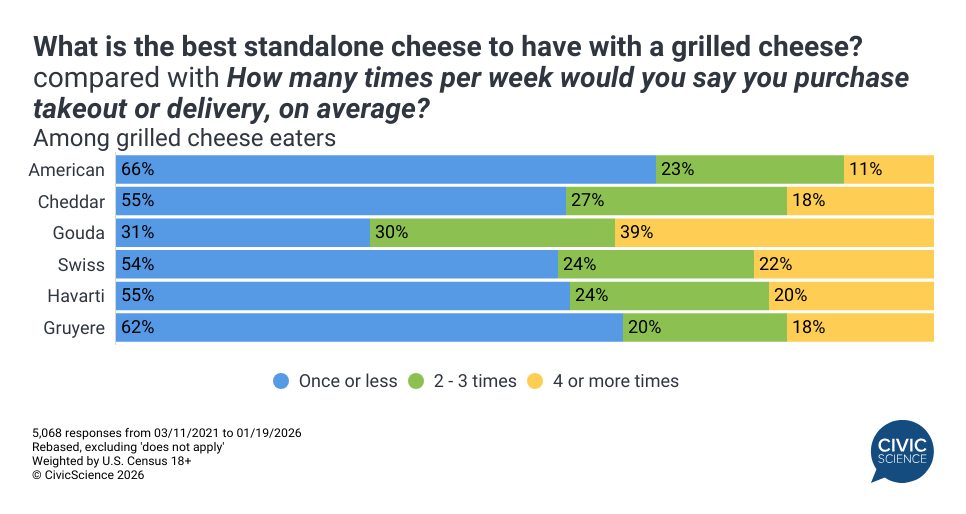The image size is (966, 514).
Task: Click the Gruyere 62% blue bar segment
Action: (369, 327)
